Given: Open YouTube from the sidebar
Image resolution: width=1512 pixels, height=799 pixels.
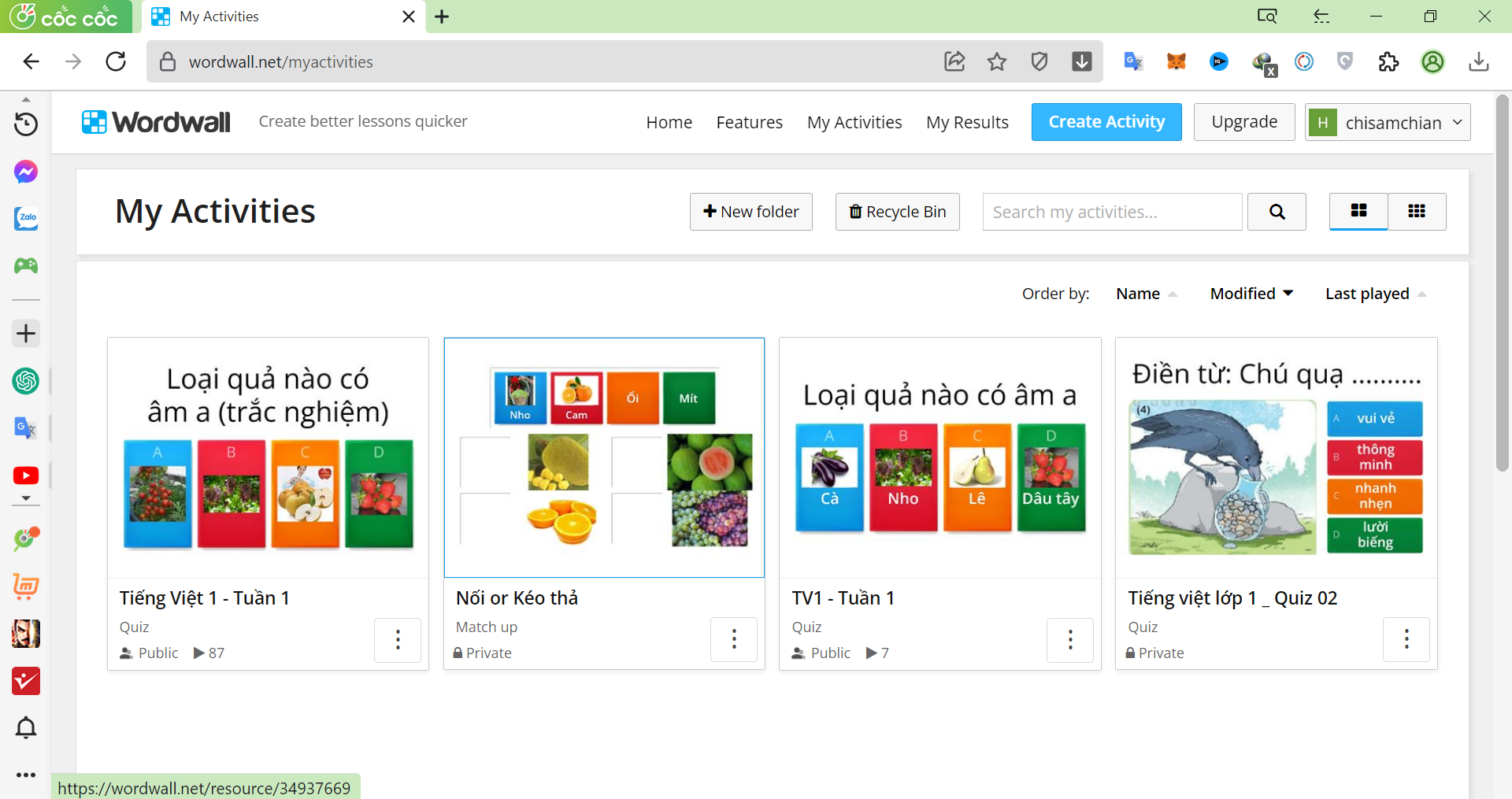Looking at the screenshot, I should [26, 475].
